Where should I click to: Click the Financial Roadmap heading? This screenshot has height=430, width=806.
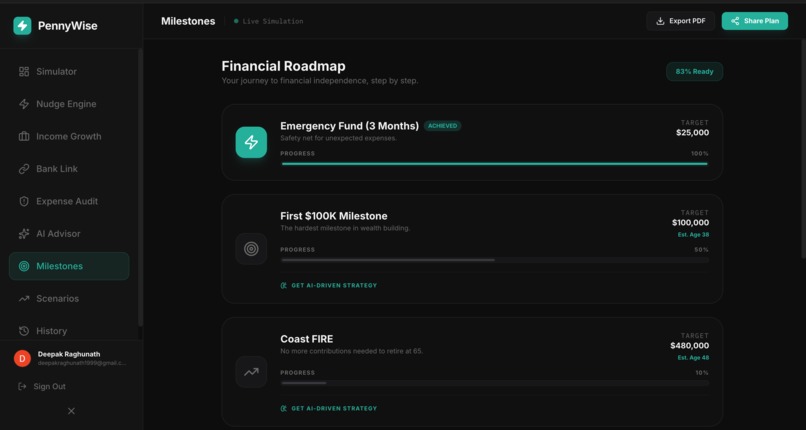click(x=283, y=66)
